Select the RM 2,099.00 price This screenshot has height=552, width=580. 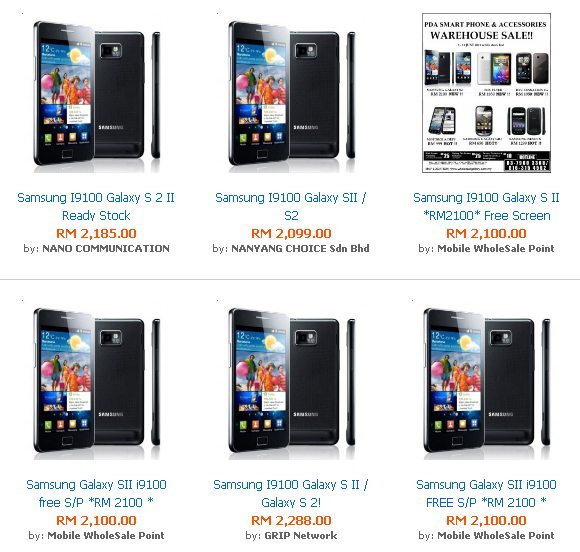click(x=291, y=233)
